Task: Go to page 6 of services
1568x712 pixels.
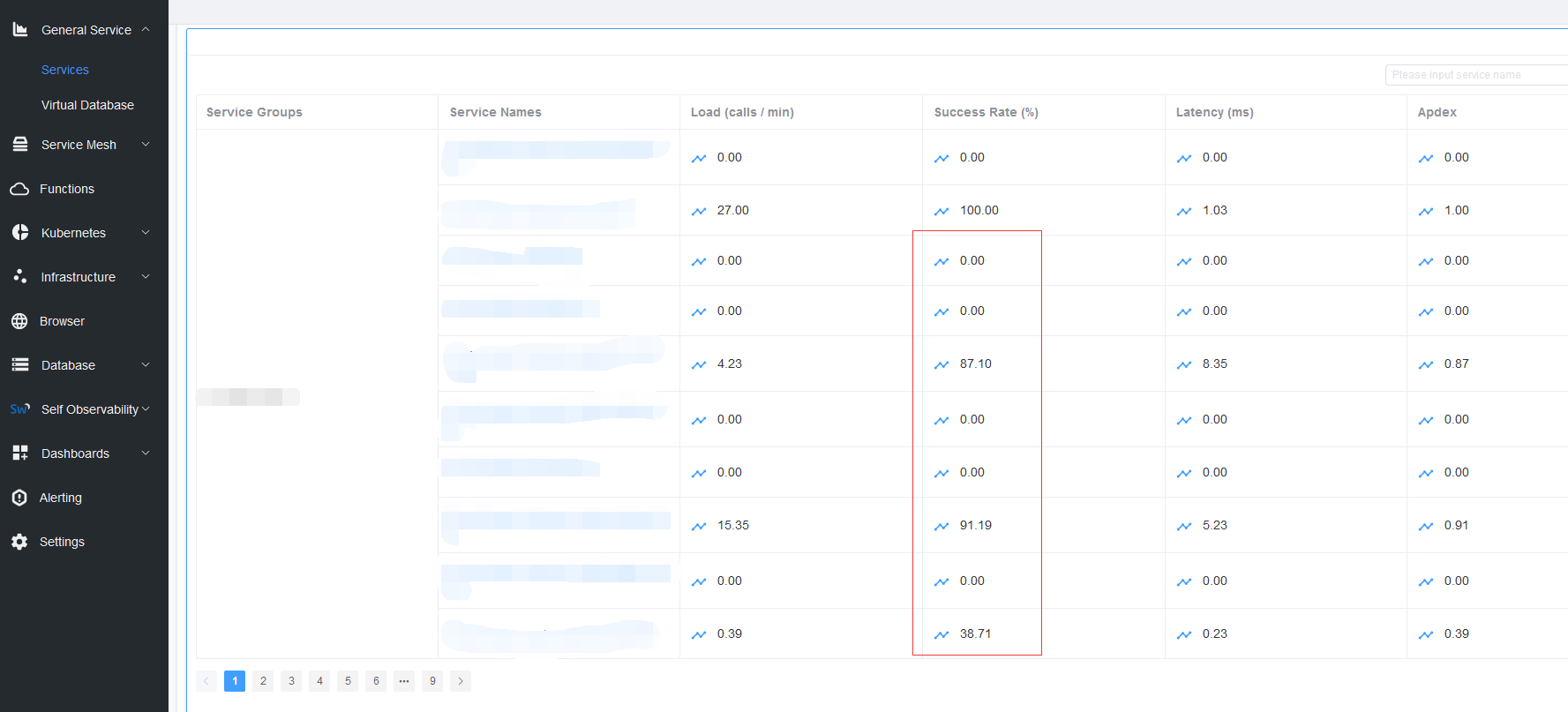Action: pos(376,681)
